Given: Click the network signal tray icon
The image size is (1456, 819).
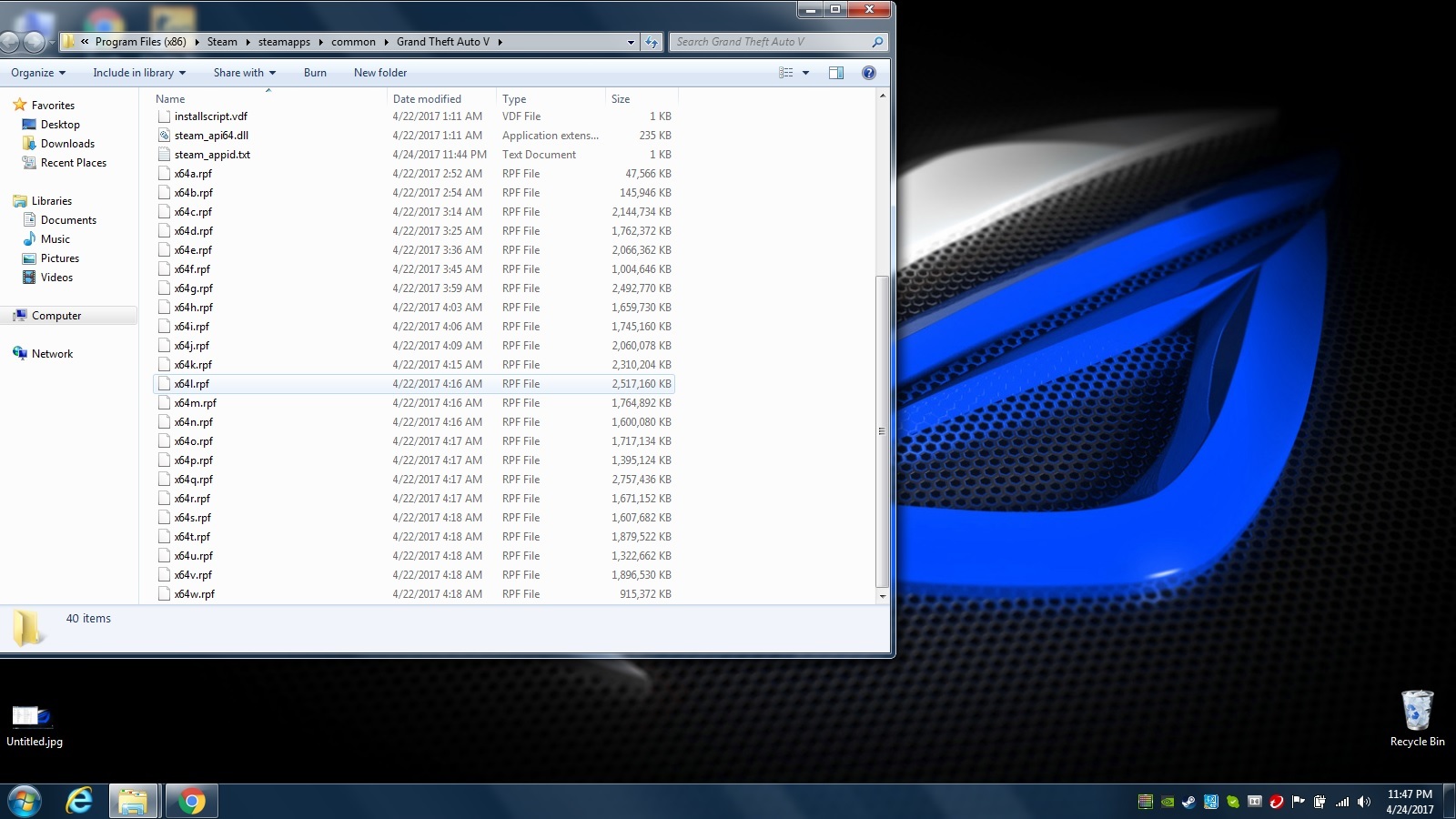Looking at the screenshot, I should [1341, 802].
